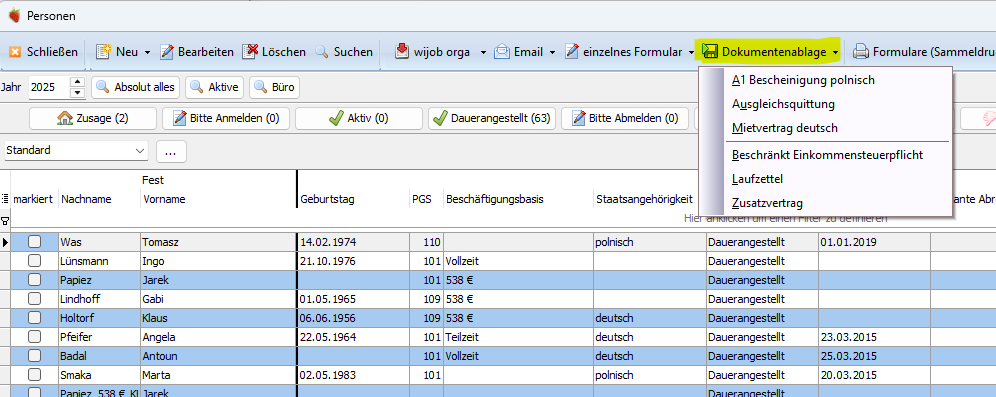Tick the markiert checkbox for Lünsmann Ingo
Viewport: 996px width, 397px height.
pyautogui.click(x=34, y=261)
